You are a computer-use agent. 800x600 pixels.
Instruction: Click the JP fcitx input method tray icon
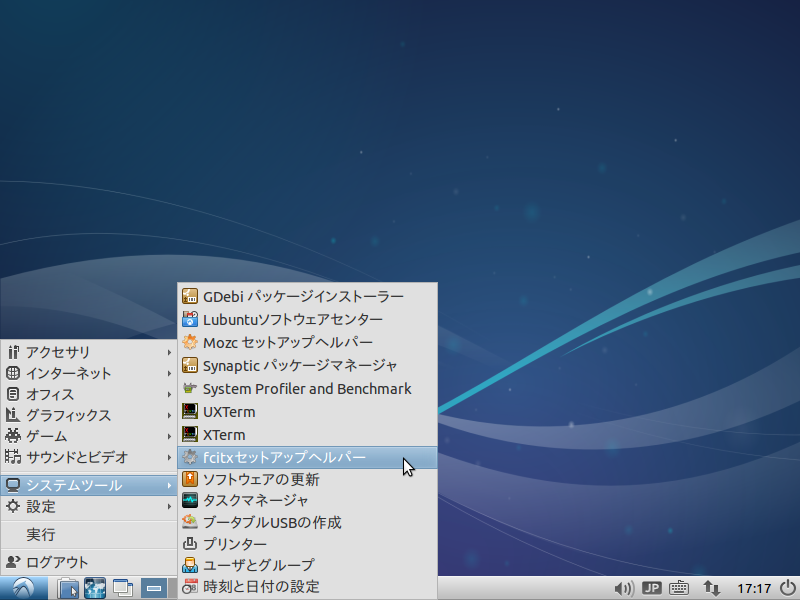coord(651,589)
